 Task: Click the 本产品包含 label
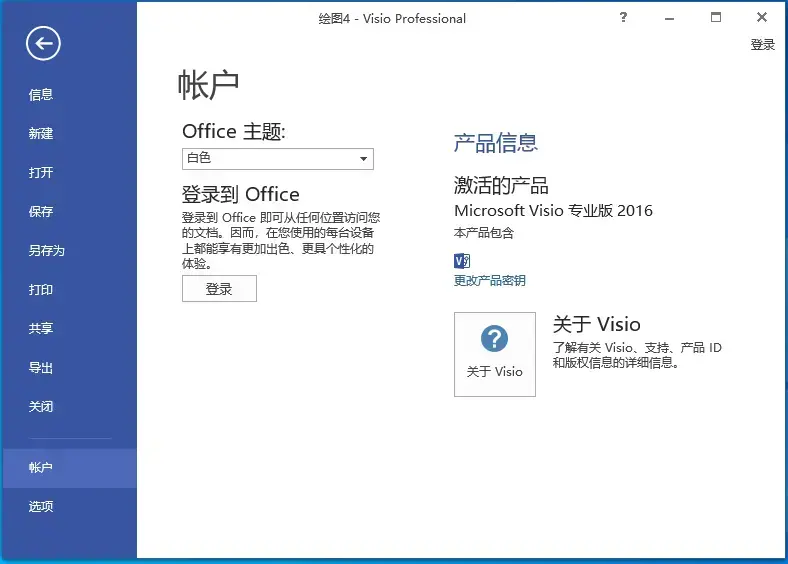(x=484, y=233)
